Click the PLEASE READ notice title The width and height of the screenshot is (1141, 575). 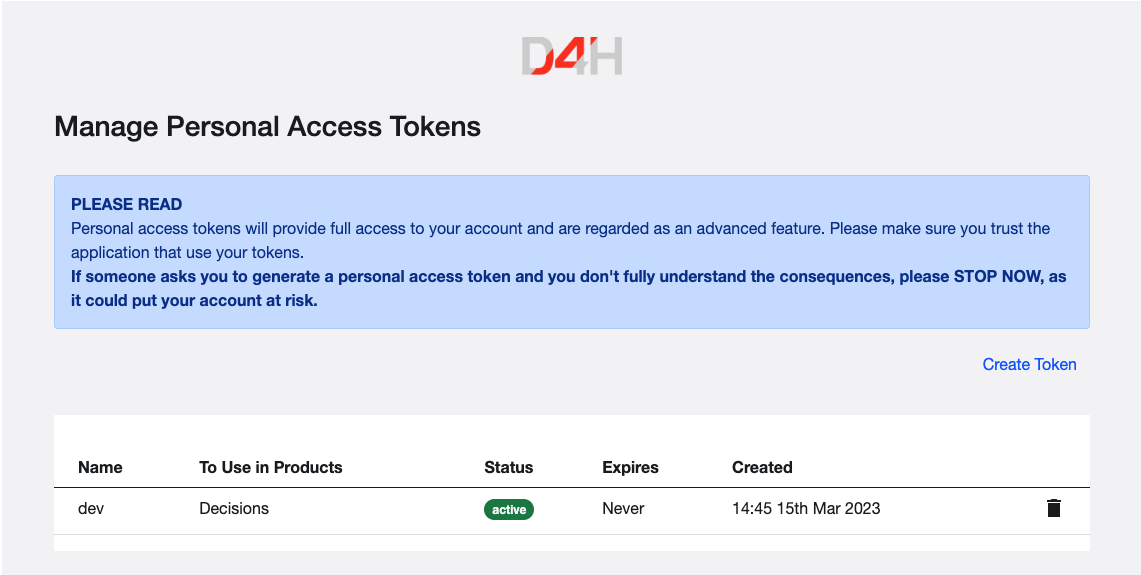click(126, 204)
